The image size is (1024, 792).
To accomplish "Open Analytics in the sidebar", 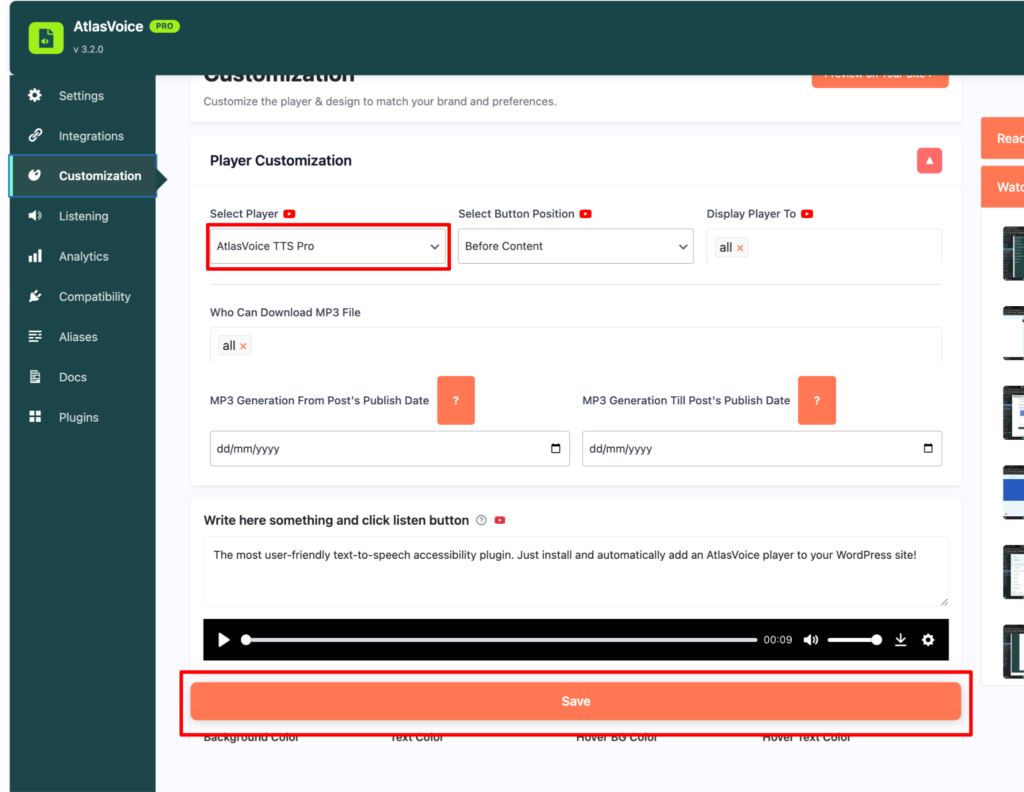I will [82, 257].
